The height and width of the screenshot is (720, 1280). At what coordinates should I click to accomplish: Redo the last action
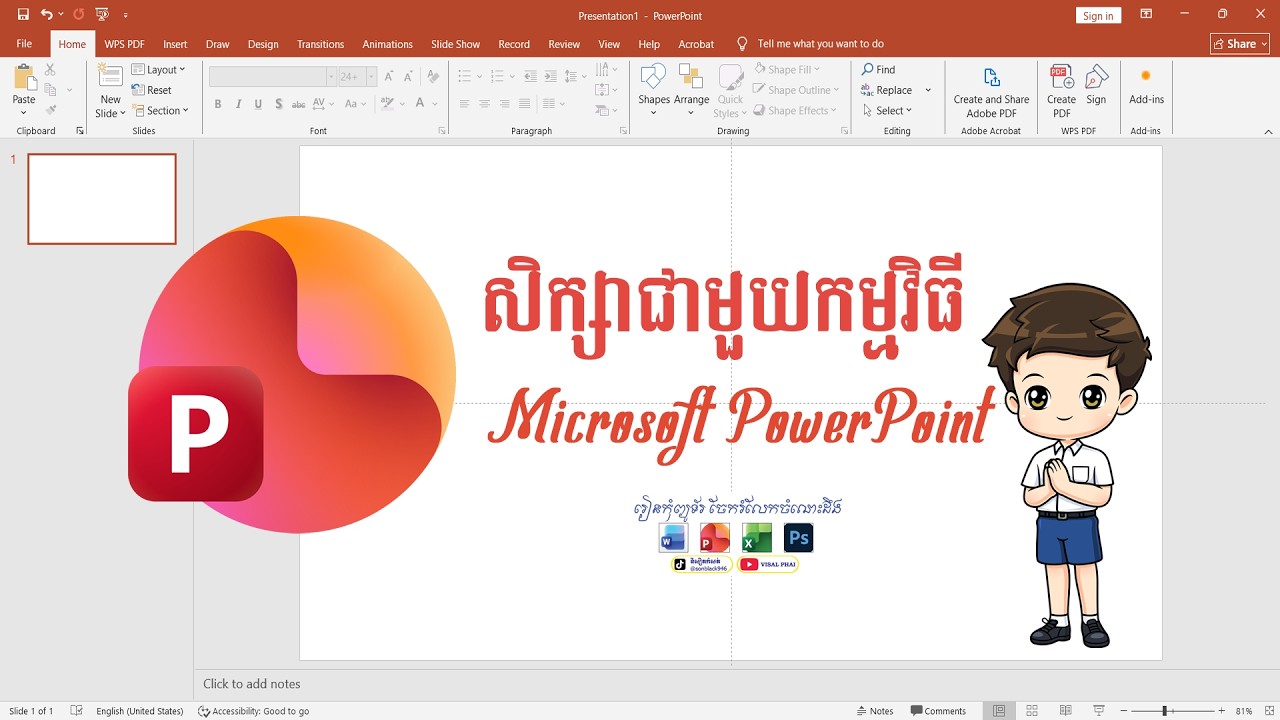[x=78, y=15]
